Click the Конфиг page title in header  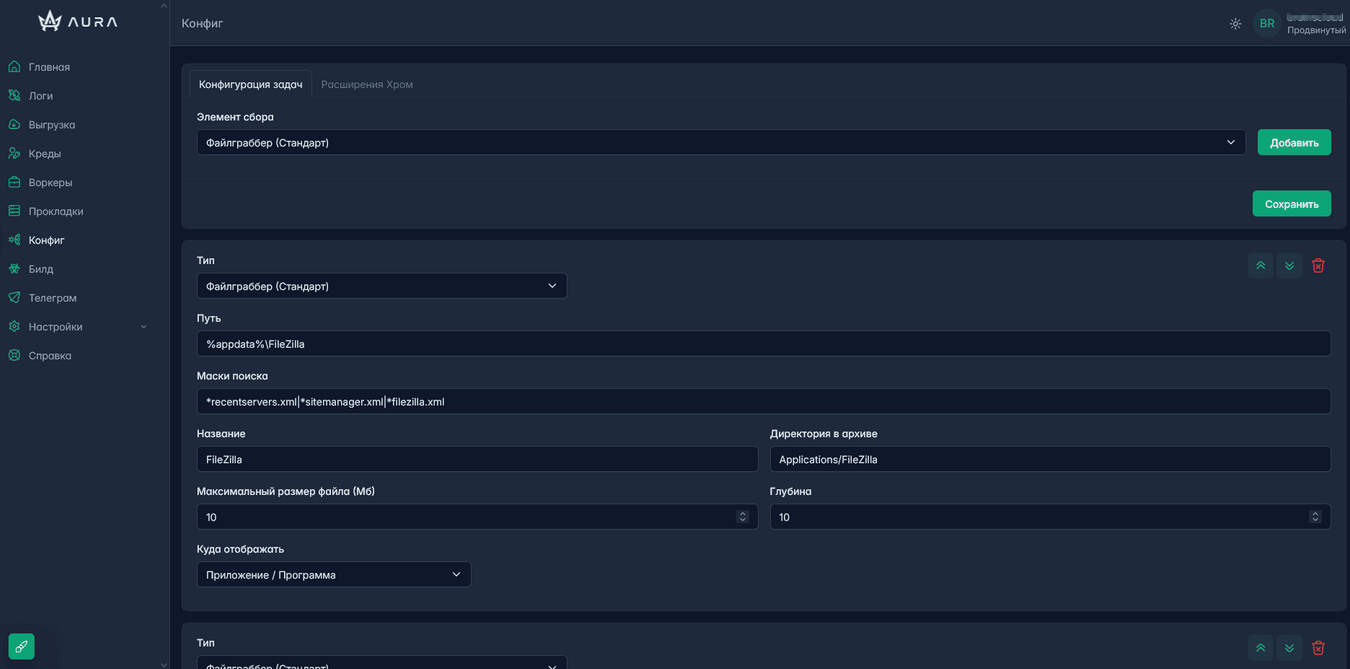(202, 23)
